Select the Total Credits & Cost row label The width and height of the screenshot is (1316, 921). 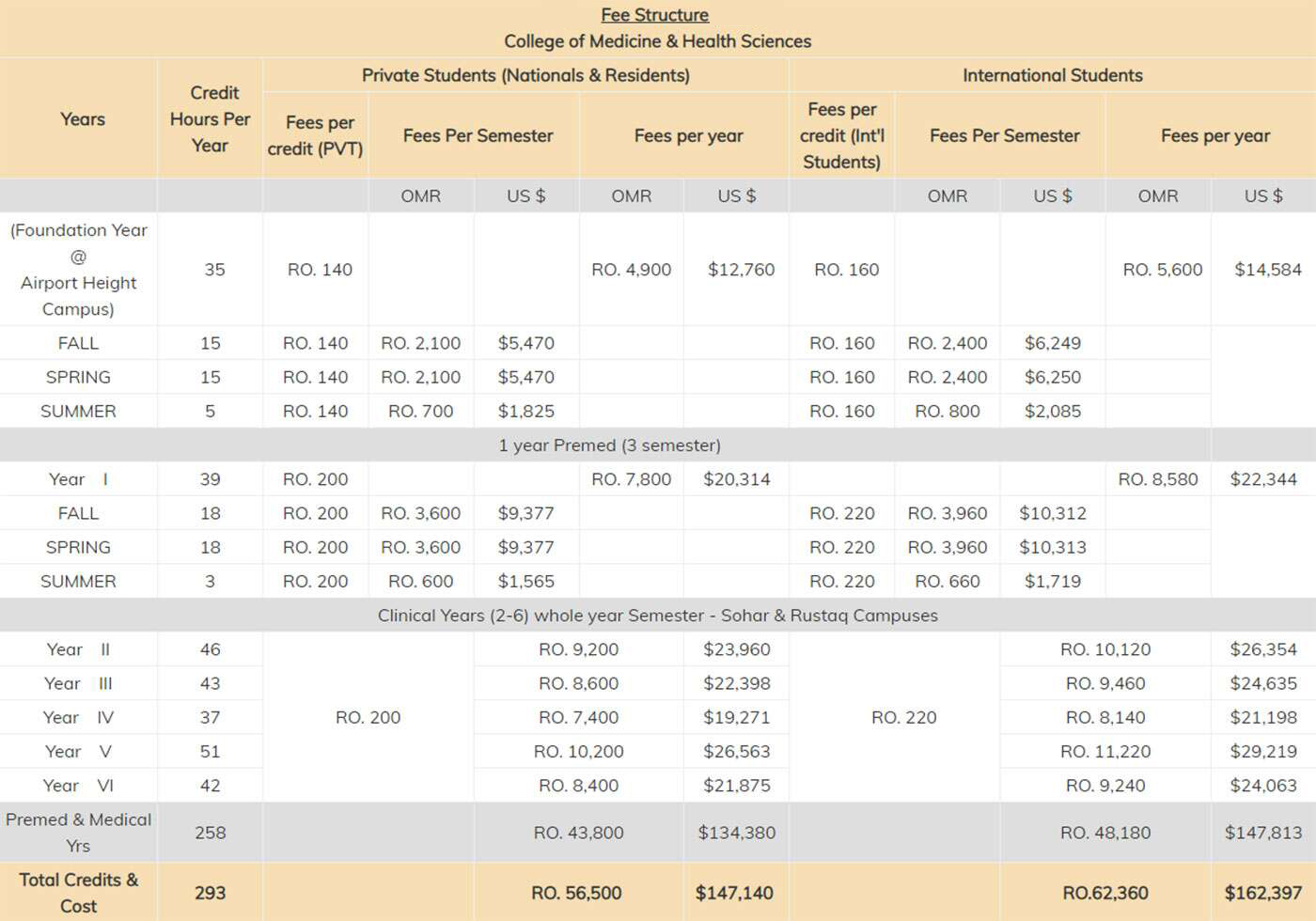click(x=78, y=893)
